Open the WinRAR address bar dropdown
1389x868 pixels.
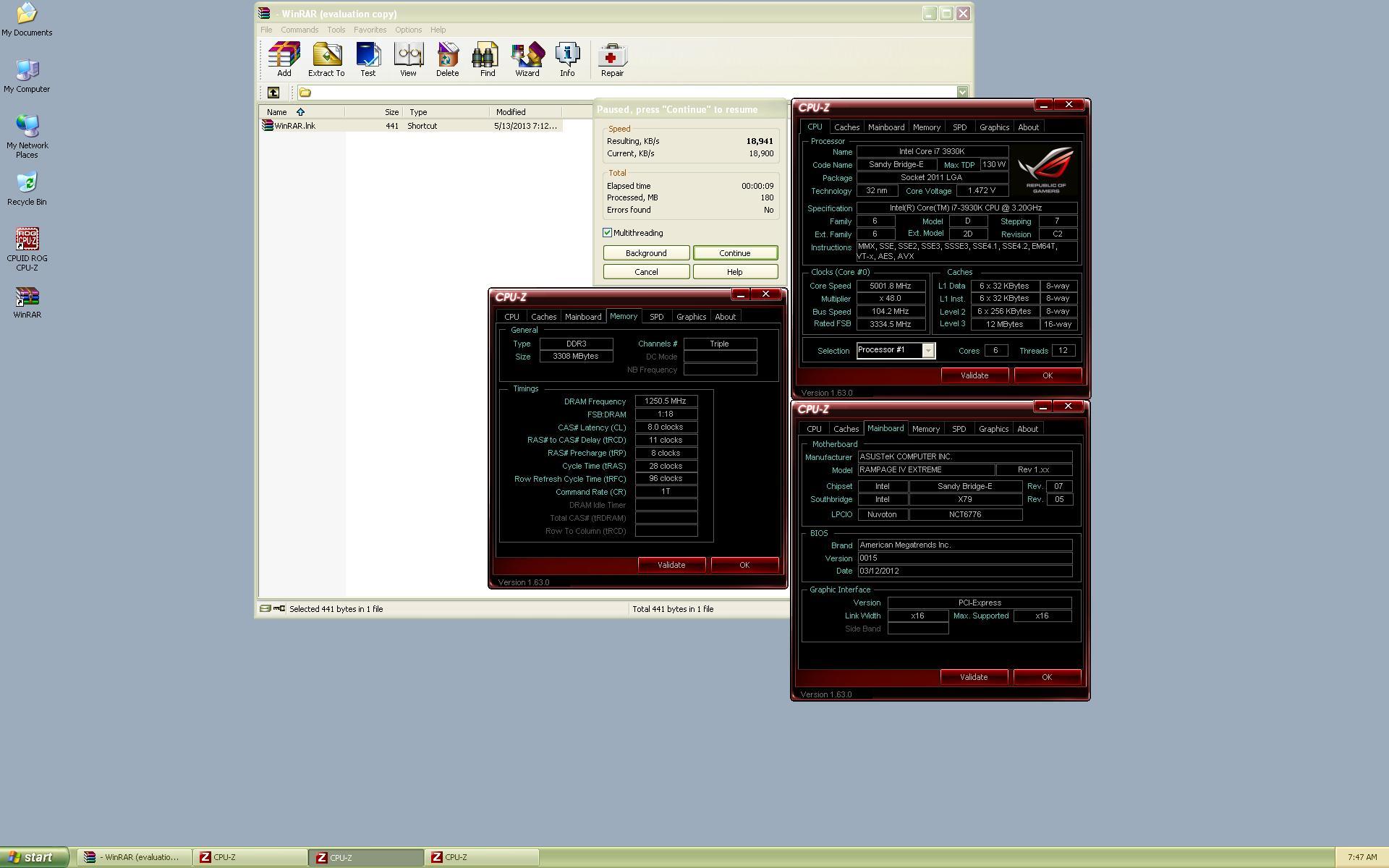pos(962,93)
